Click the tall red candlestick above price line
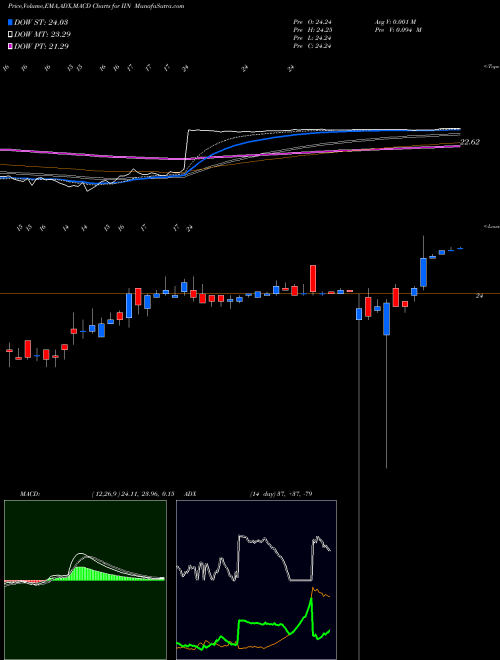 click(313, 278)
